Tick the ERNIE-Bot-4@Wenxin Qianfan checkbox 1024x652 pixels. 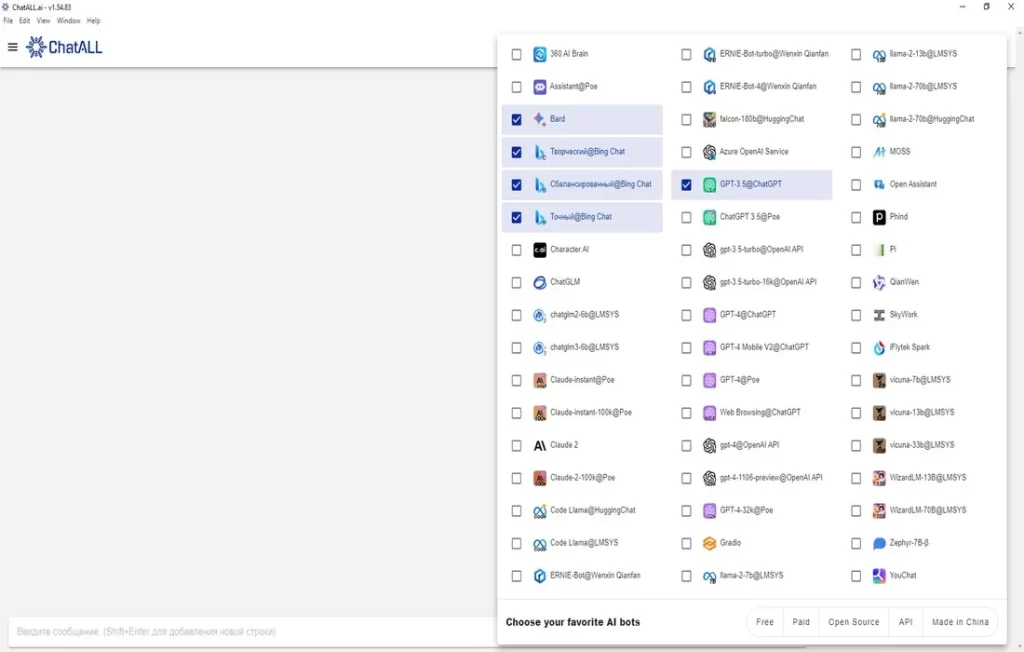click(686, 87)
